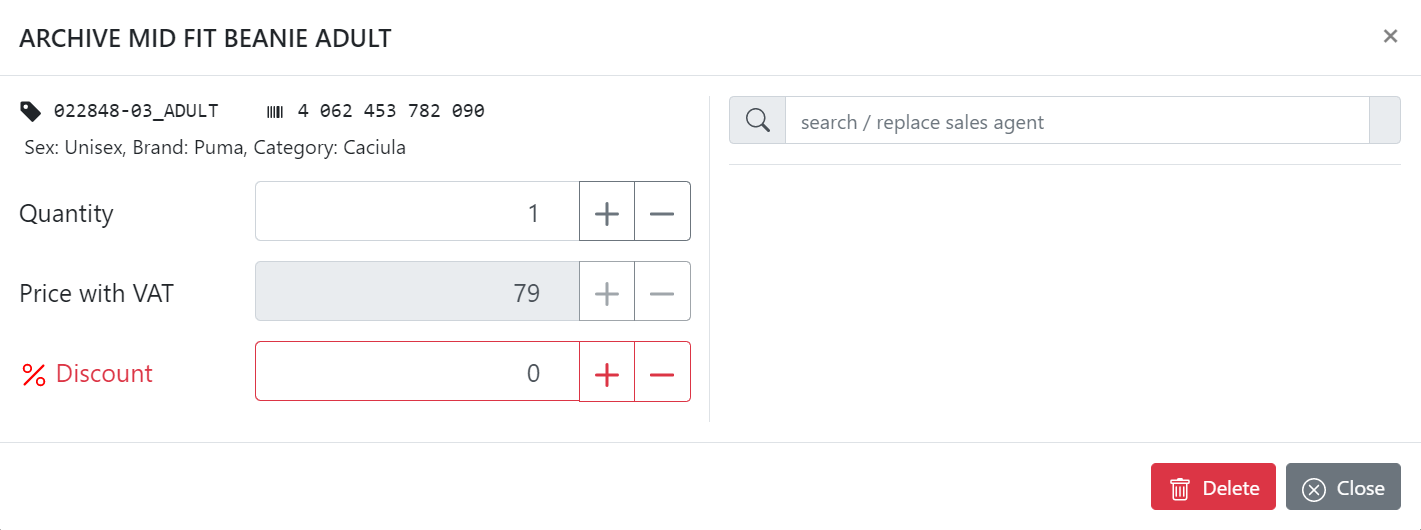This screenshot has height=530, width=1421.
Task: Click into the Quantity value field
Action: [x=417, y=211]
